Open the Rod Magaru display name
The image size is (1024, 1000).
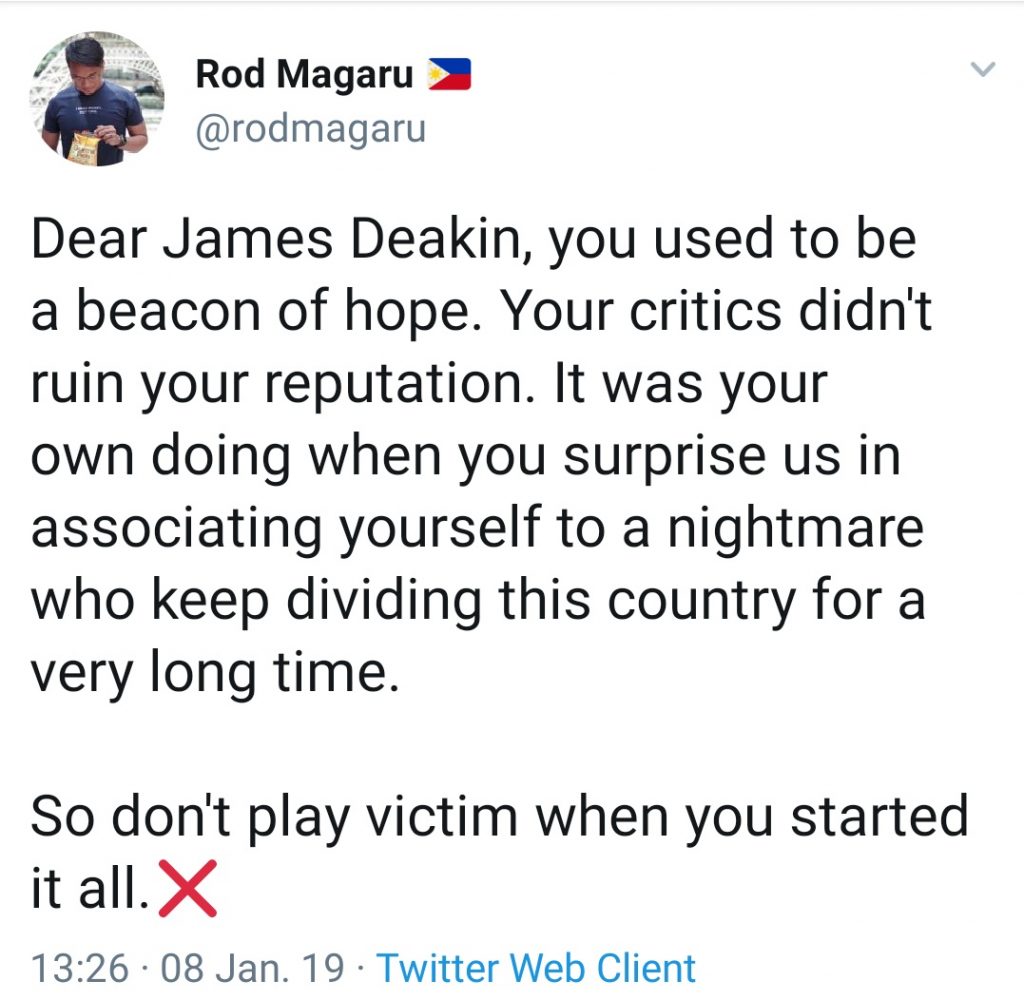click(304, 73)
